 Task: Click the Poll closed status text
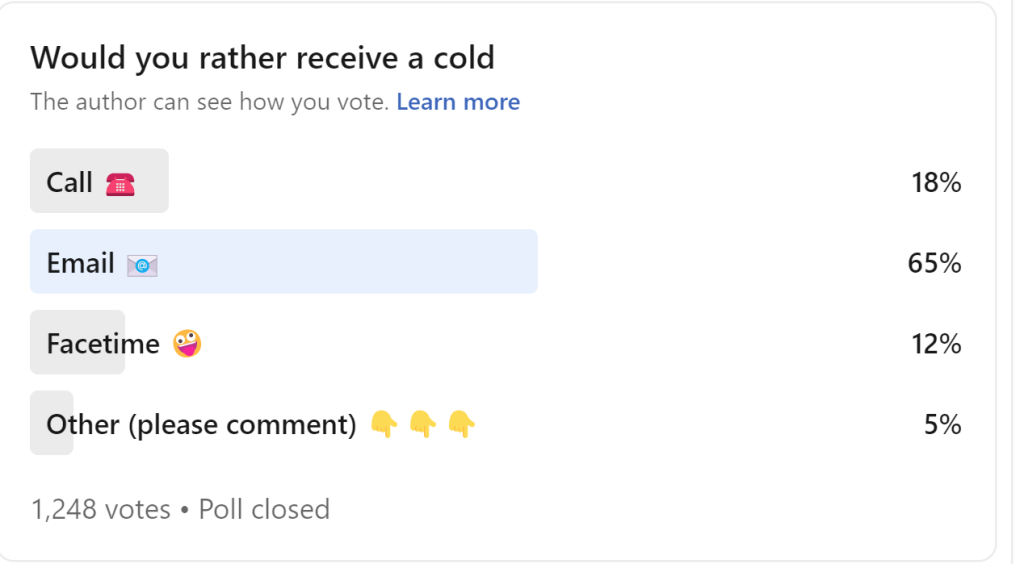264,509
